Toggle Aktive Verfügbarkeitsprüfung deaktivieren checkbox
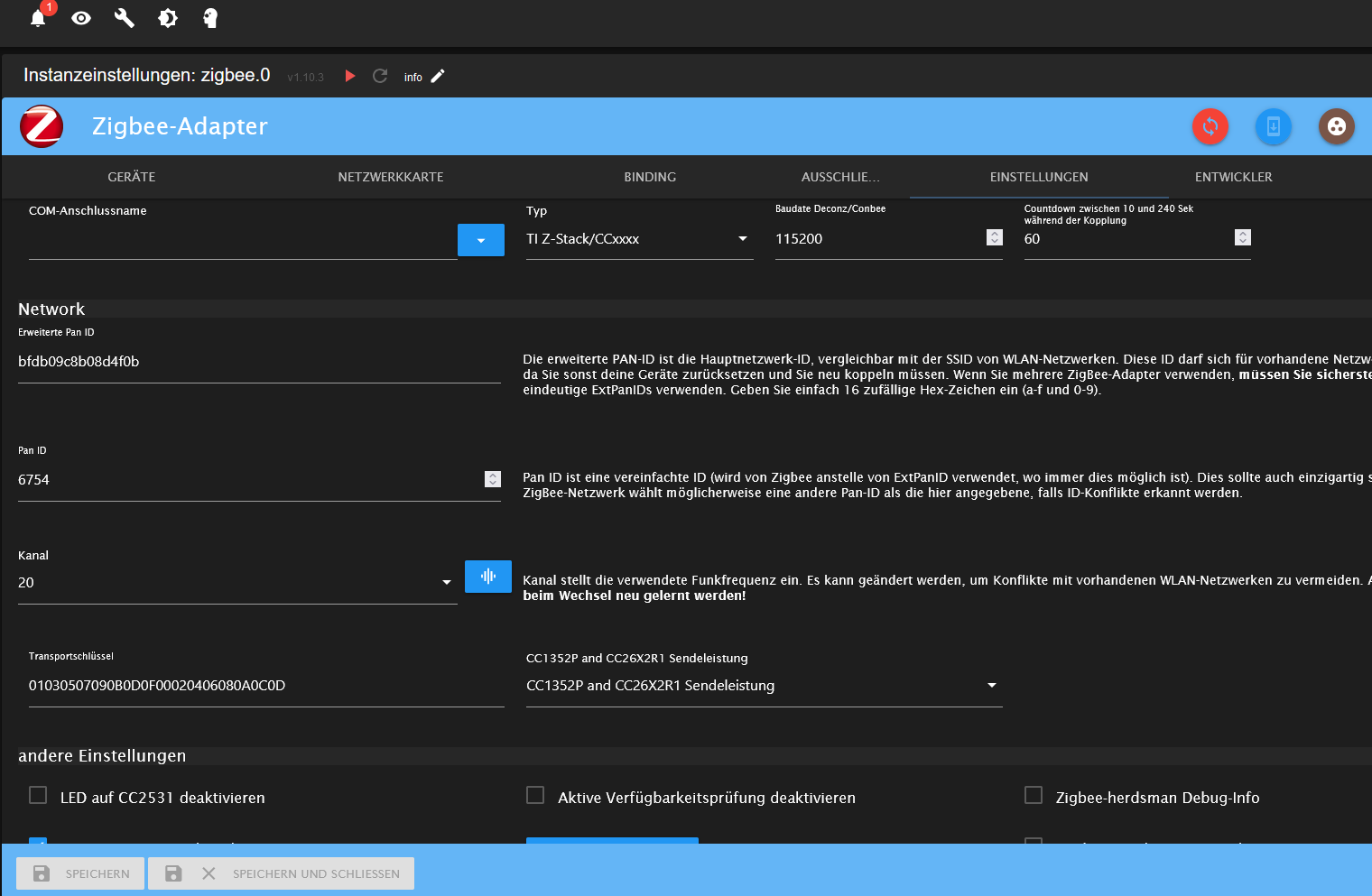 pos(535,795)
